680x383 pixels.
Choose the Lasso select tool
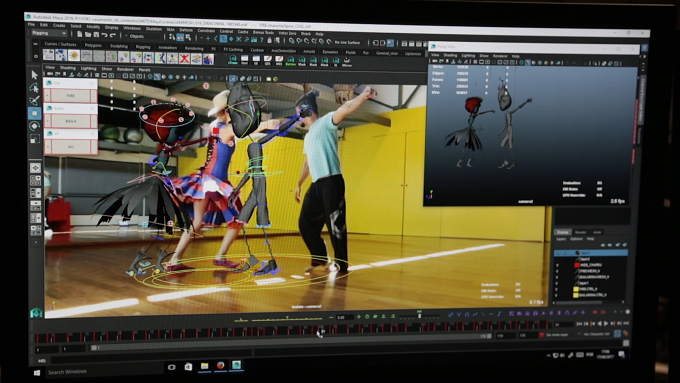pyautogui.click(x=35, y=88)
